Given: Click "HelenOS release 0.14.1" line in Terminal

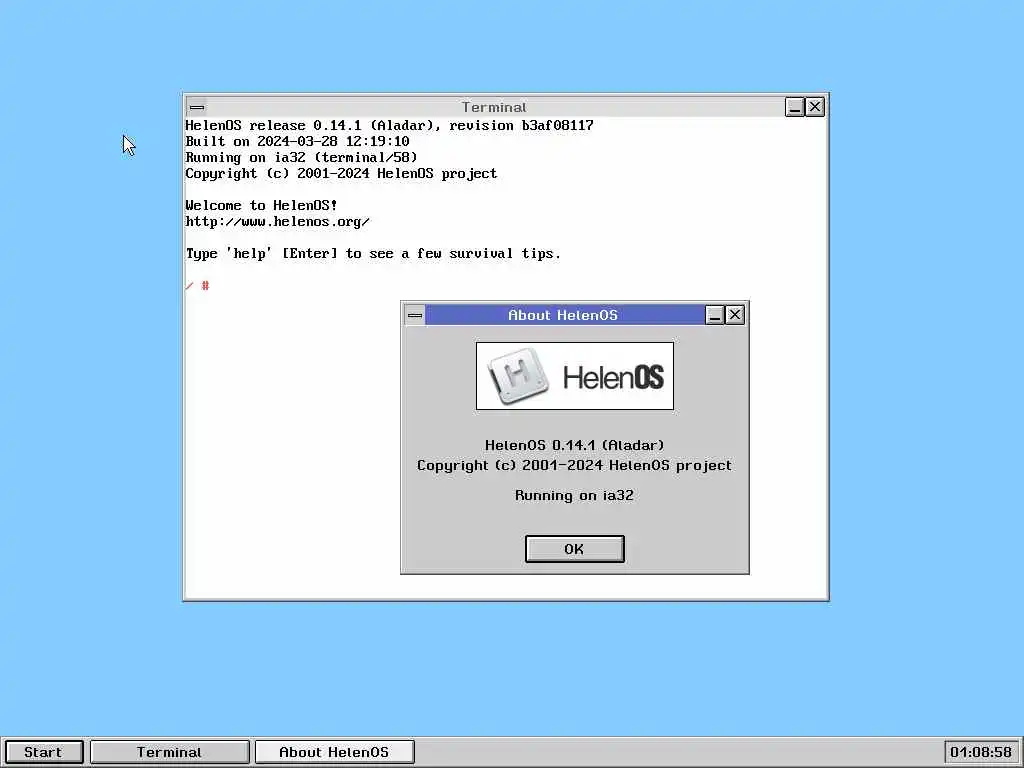Looking at the screenshot, I should (x=389, y=125).
